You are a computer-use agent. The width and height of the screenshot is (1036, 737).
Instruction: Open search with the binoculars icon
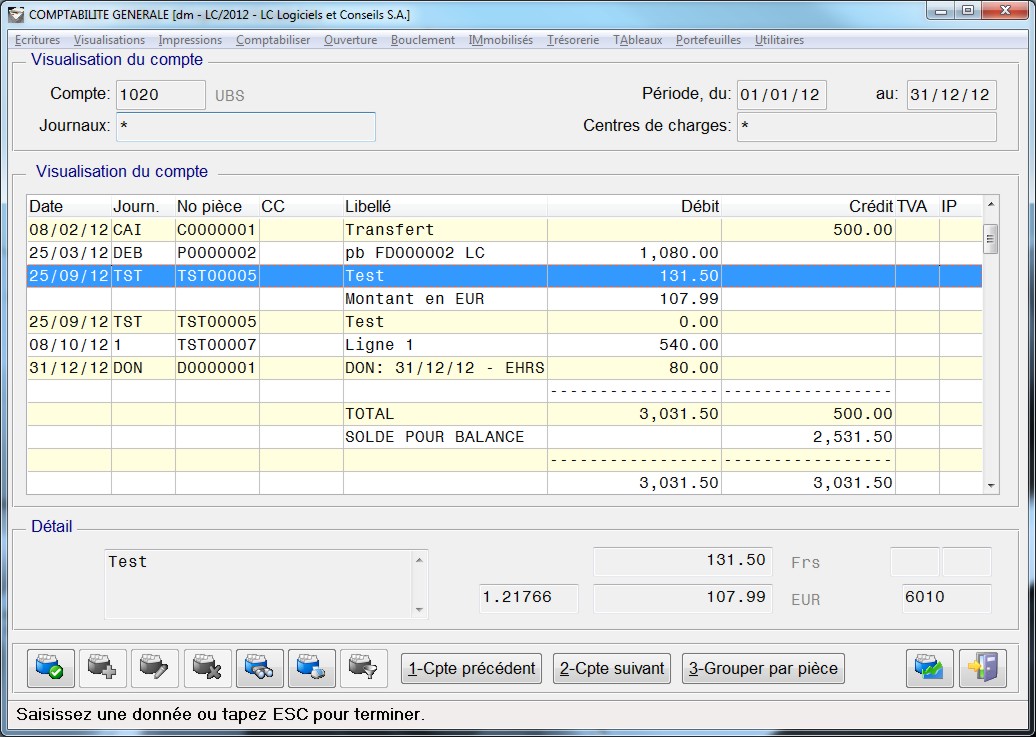[260, 668]
